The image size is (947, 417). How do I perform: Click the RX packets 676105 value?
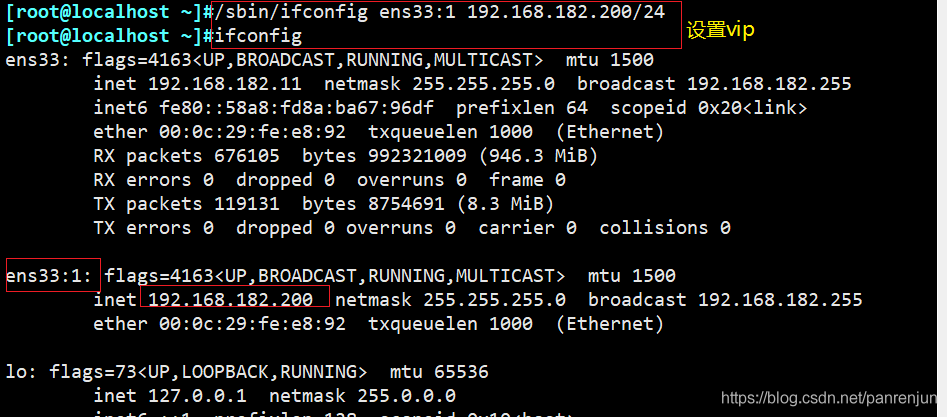click(x=246, y=156)
